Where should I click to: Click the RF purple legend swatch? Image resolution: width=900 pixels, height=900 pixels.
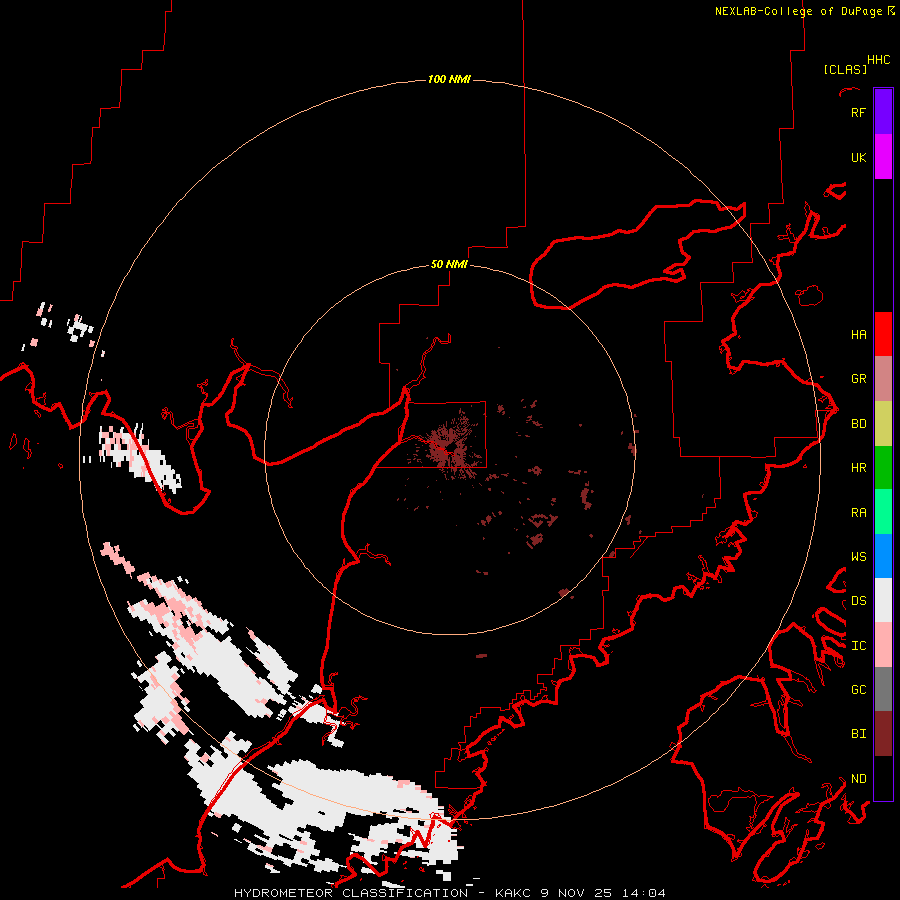pos(883,112)
